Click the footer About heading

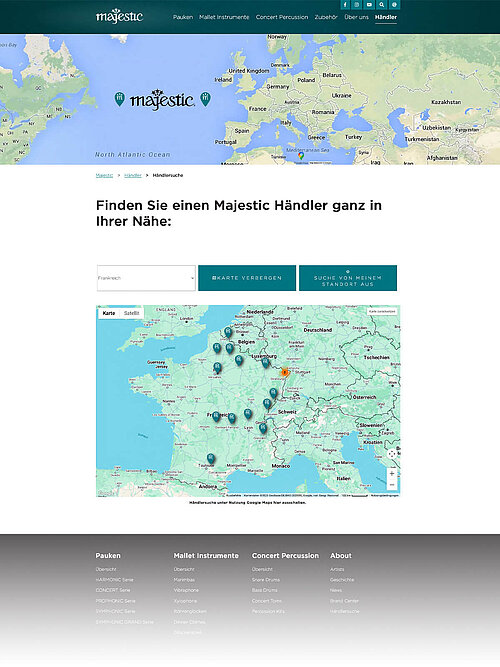tap(341, 556)
